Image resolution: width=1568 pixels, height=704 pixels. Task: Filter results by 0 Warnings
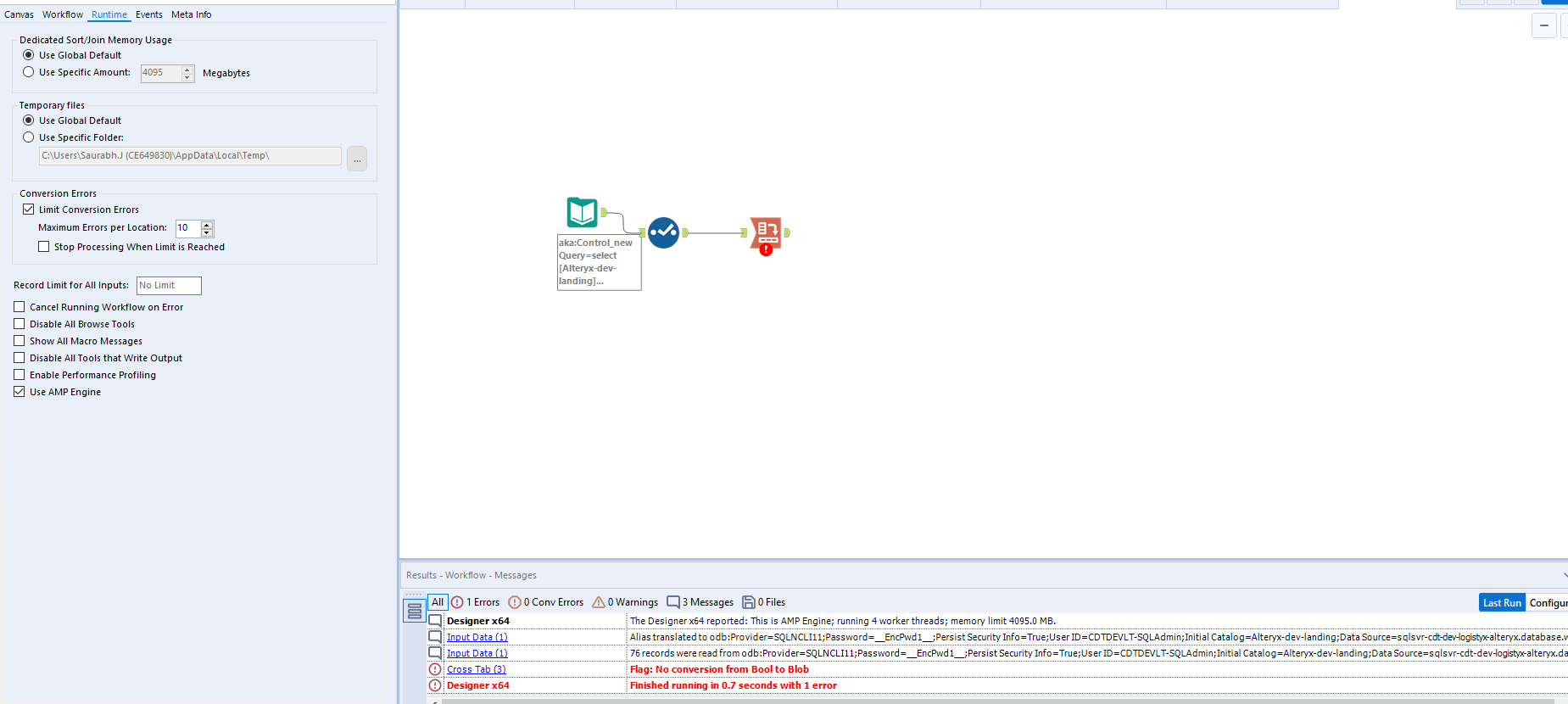(x=625, y=602)
